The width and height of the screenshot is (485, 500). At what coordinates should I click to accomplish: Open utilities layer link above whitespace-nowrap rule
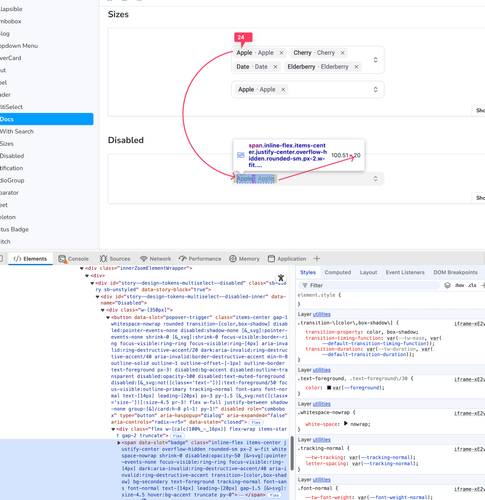tap(322, 404)
